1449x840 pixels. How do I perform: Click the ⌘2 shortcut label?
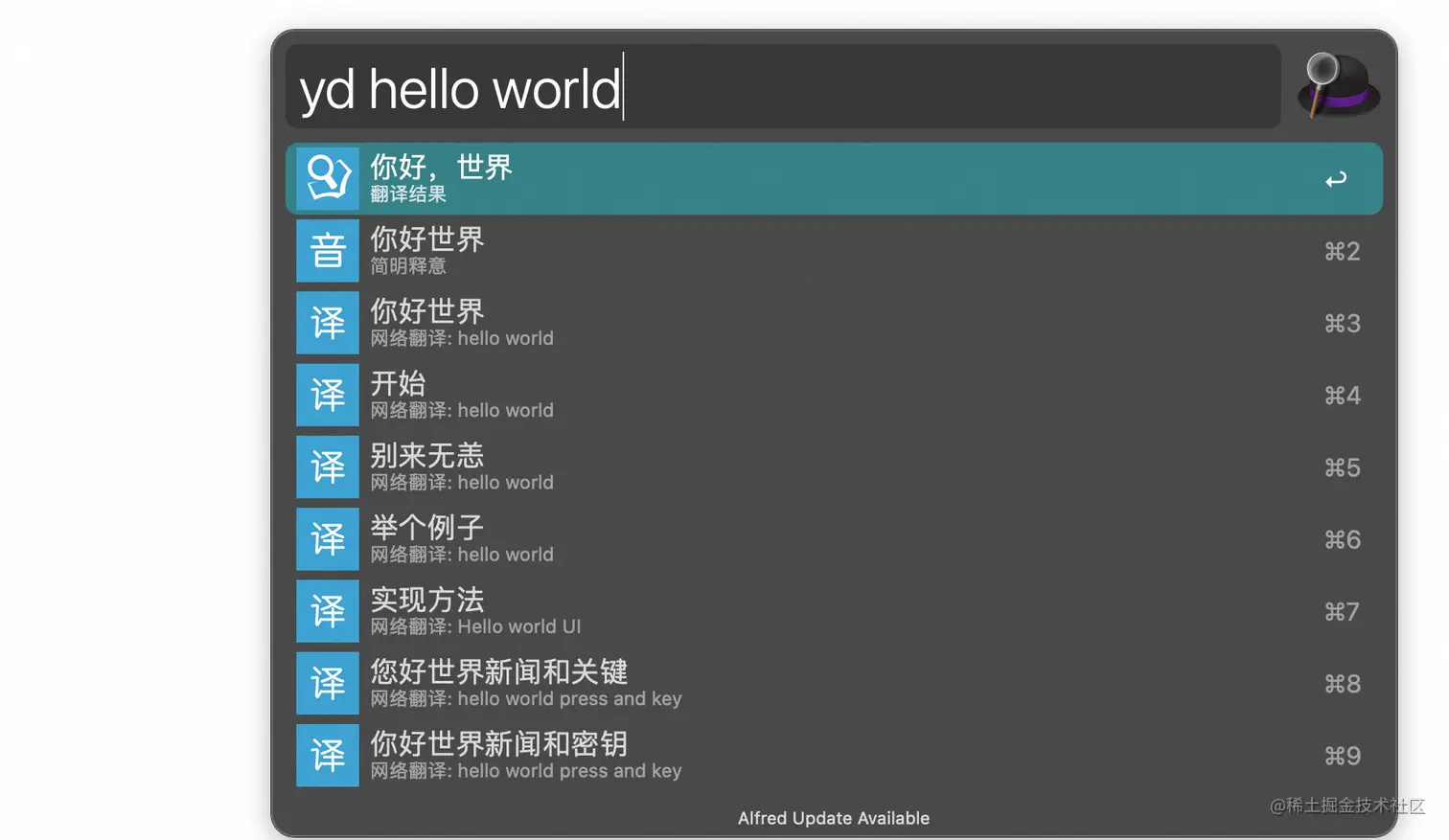(1342, 251)
